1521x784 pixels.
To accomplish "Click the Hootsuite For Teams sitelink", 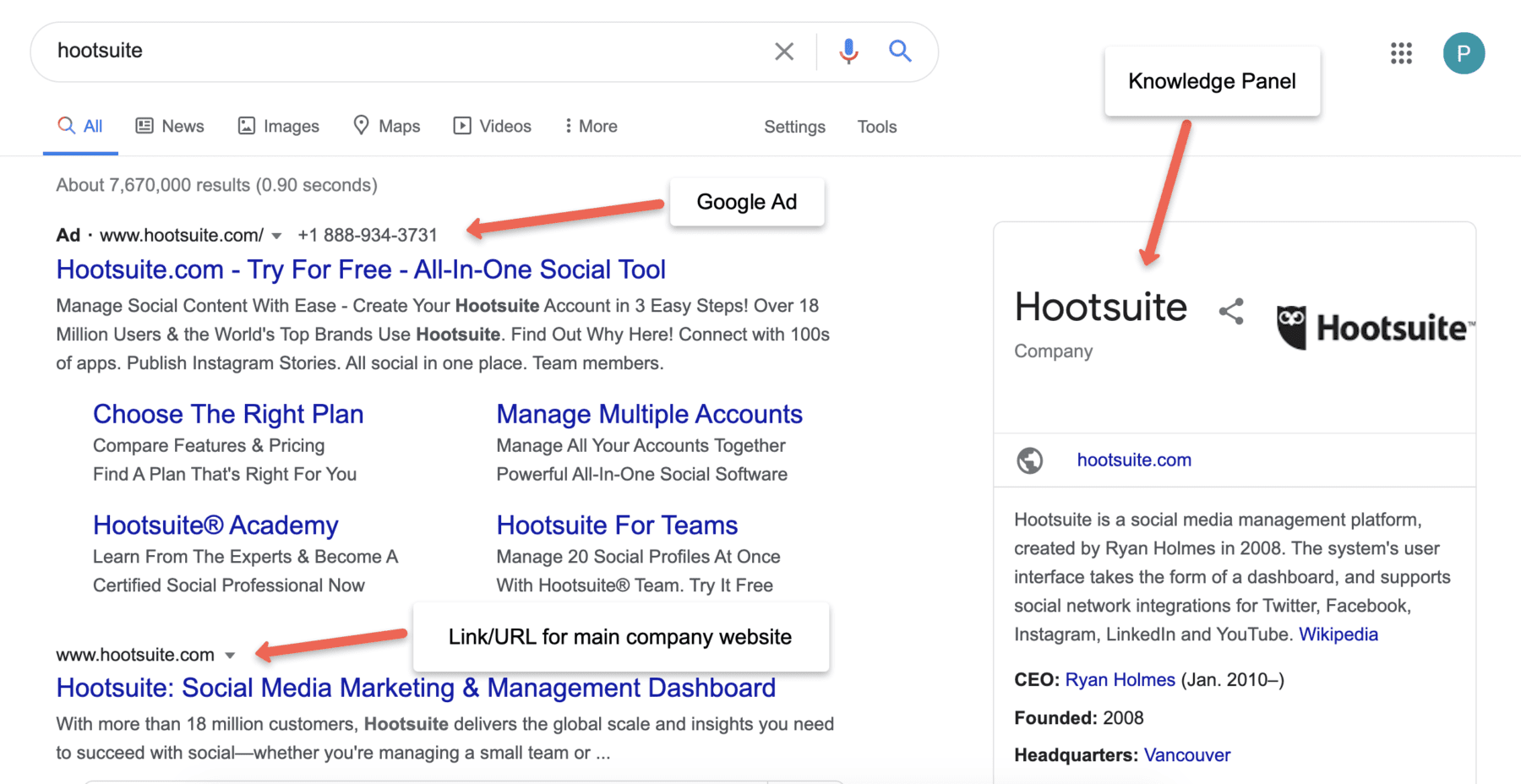I will (x=617, y=525).
